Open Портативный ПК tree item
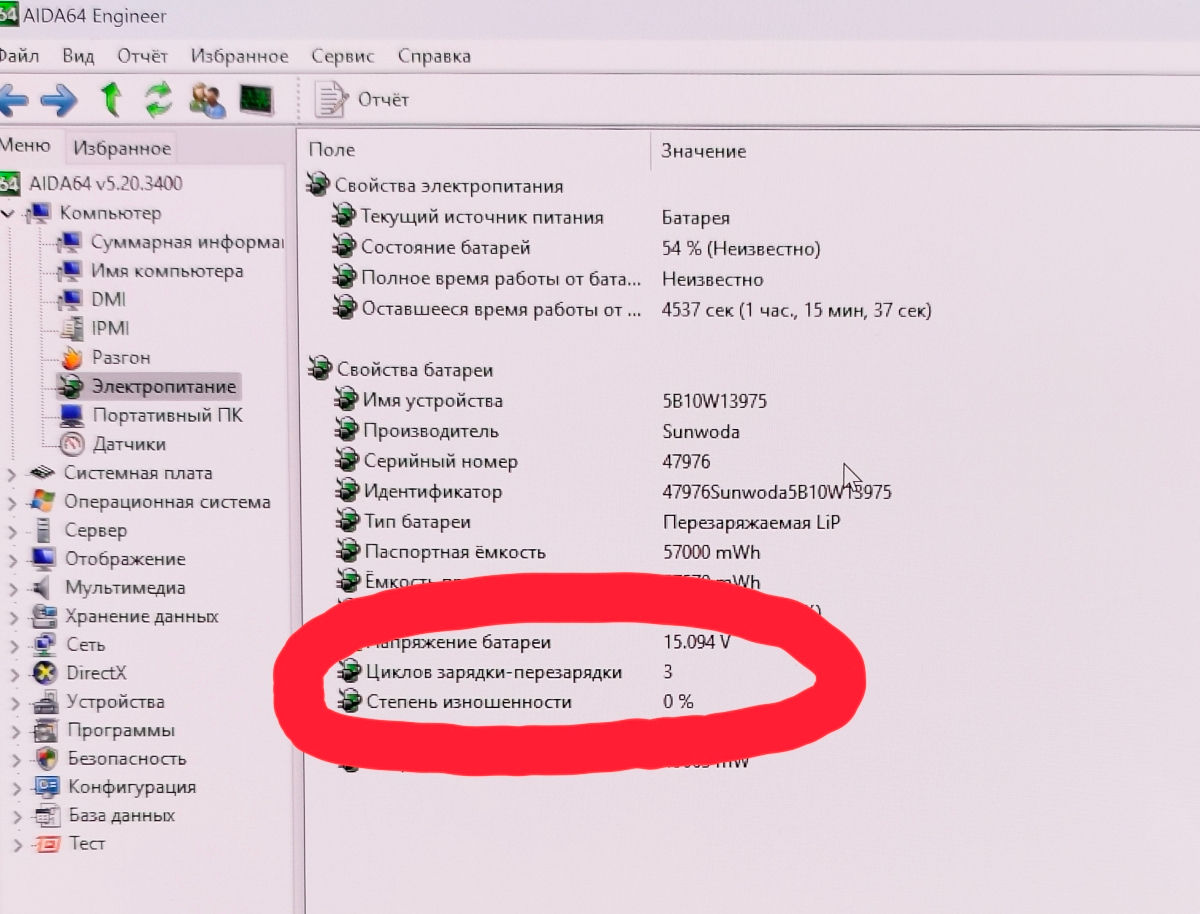 coord(167,415)
